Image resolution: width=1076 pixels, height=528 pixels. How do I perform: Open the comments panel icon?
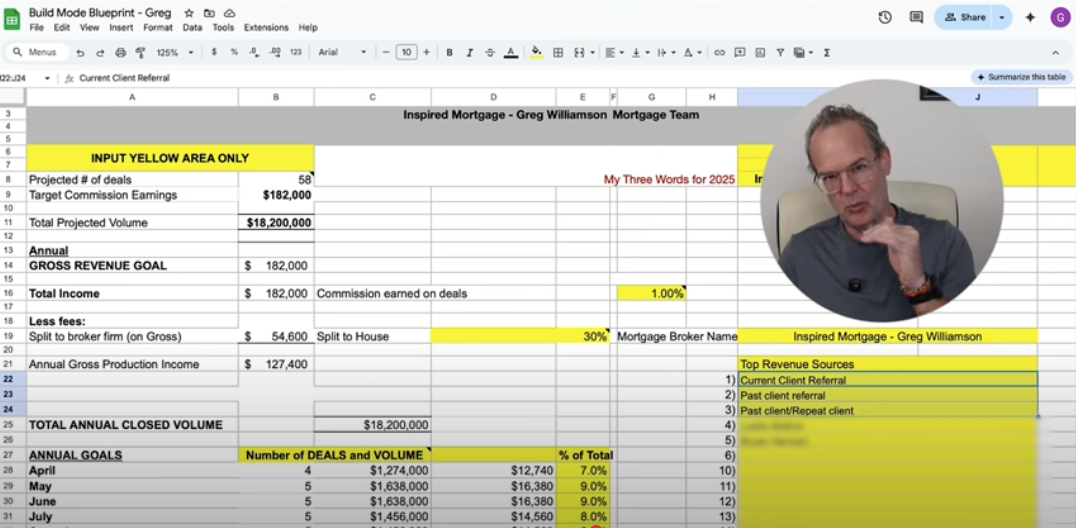[916, 17]
